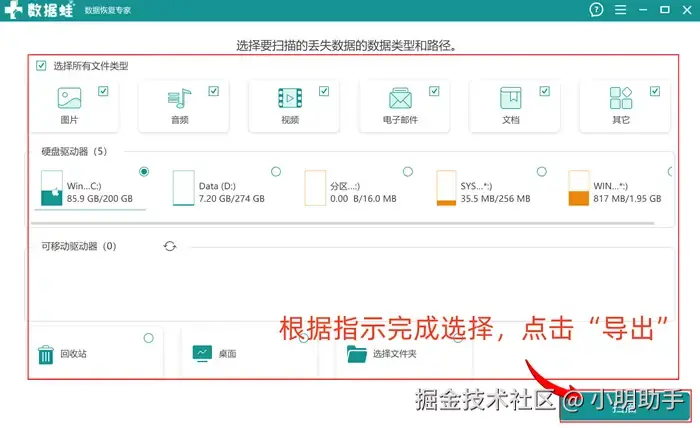
Task: Click the 817 MB/1.95 GB text
Action: [x=627, y=199]
